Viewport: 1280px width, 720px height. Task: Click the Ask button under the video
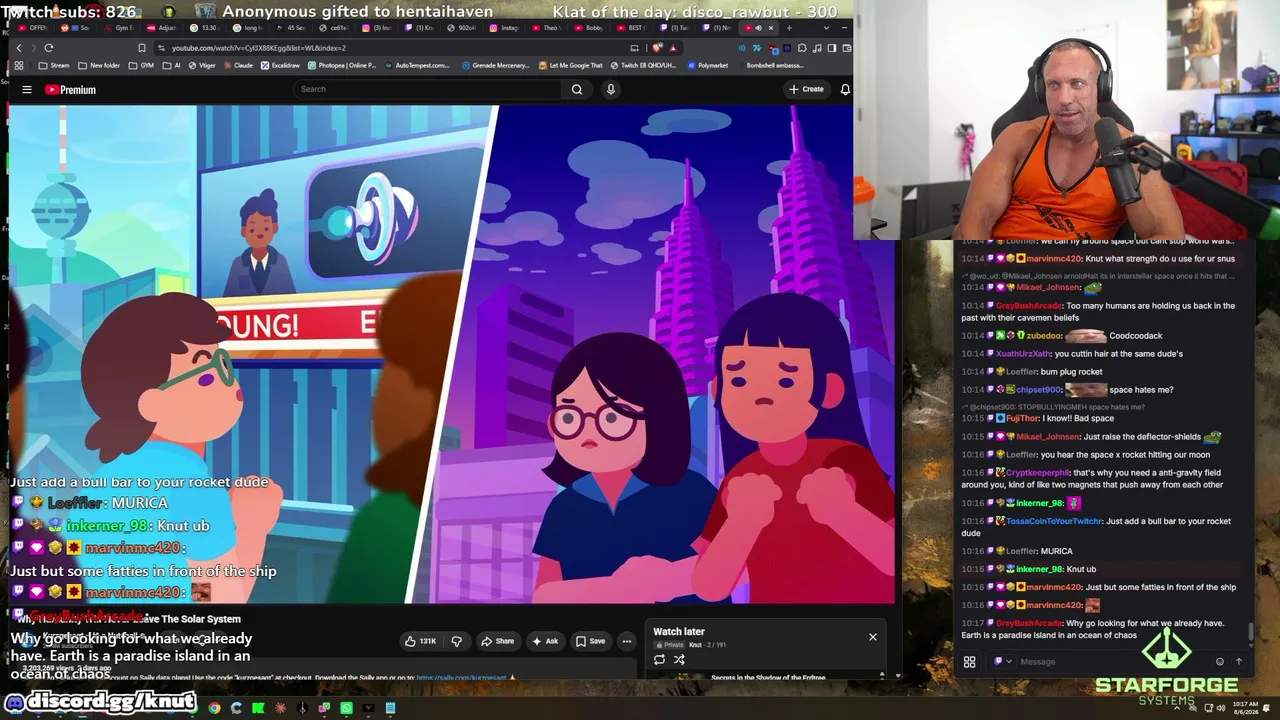545,641
